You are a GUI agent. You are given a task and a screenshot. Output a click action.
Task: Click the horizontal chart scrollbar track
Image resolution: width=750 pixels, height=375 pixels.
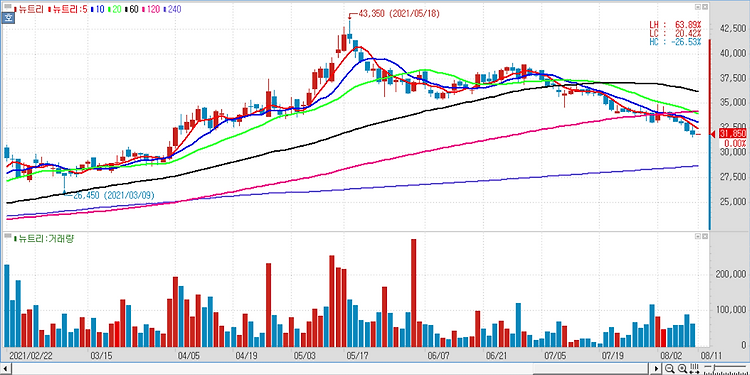pyautogui.click(x=330, y=368)
